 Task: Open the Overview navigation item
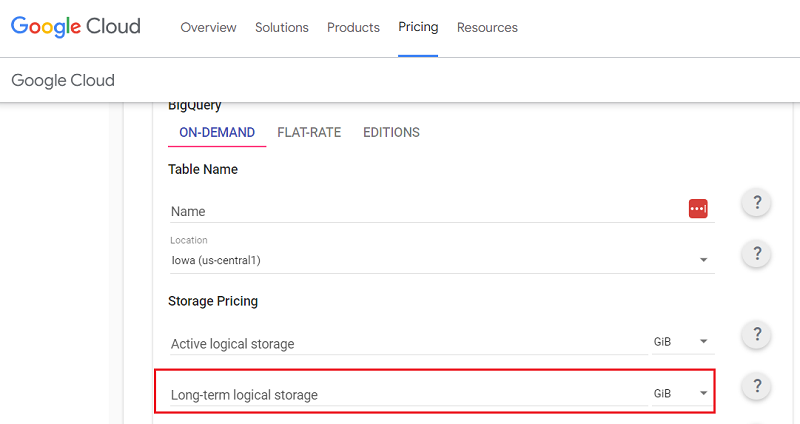pos(208,28)
